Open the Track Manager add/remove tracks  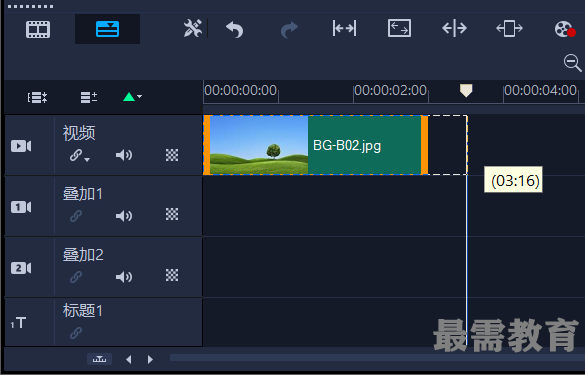tap(89, 97)
